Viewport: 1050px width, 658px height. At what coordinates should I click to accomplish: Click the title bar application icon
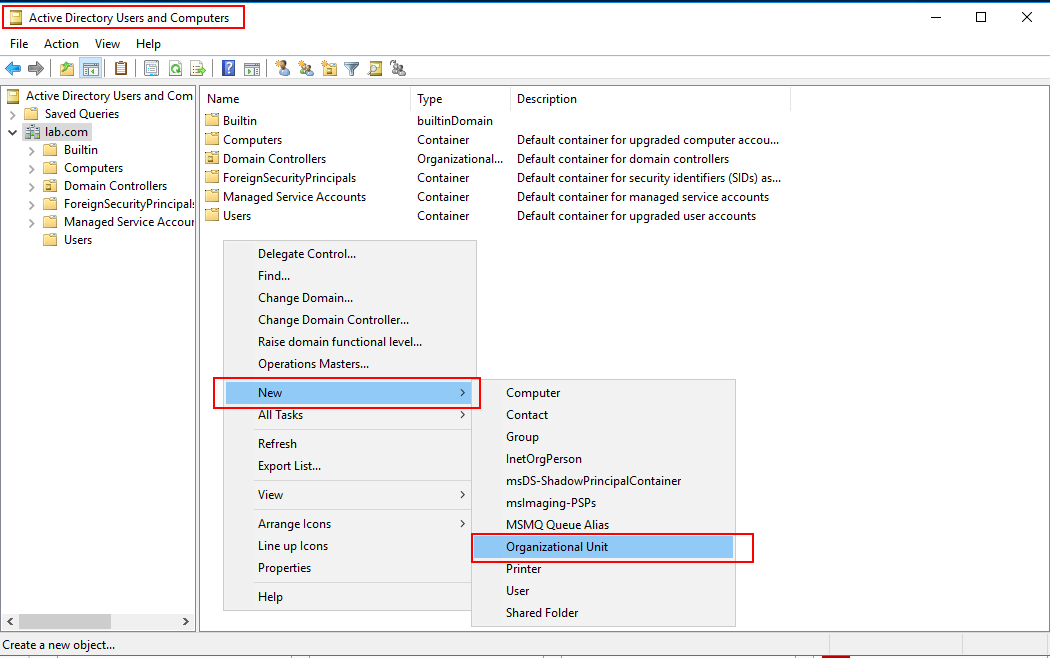15,18
